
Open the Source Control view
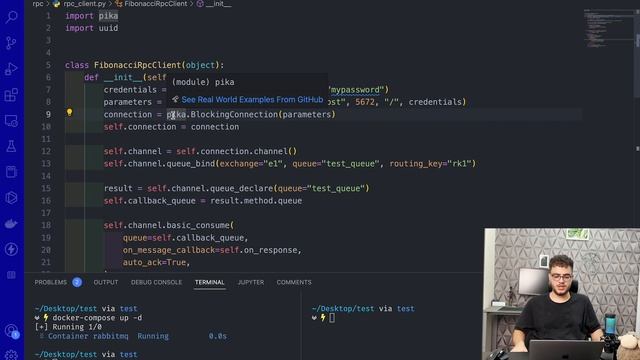[x=11, y=43]
